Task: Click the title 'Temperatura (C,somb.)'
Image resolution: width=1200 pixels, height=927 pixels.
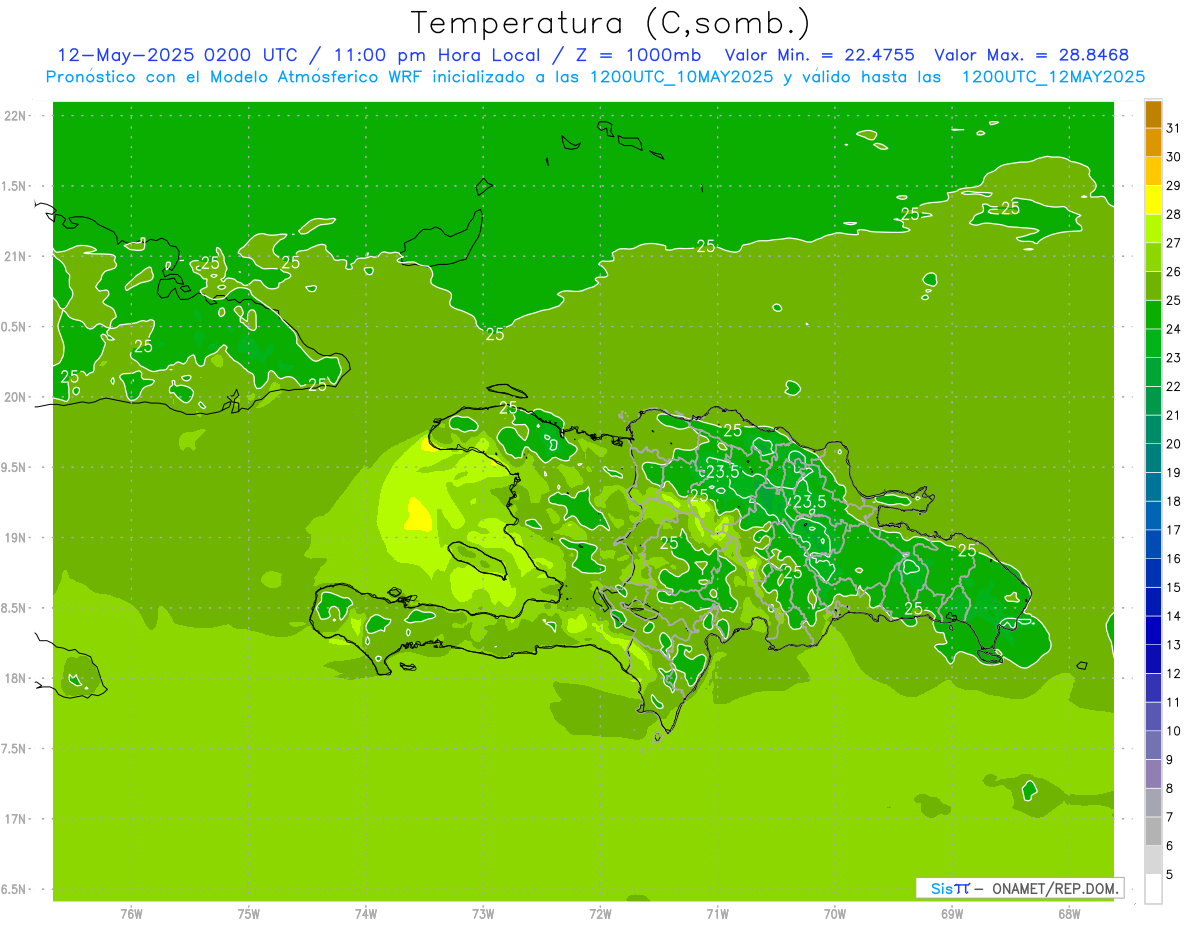Action: [611, 23]
